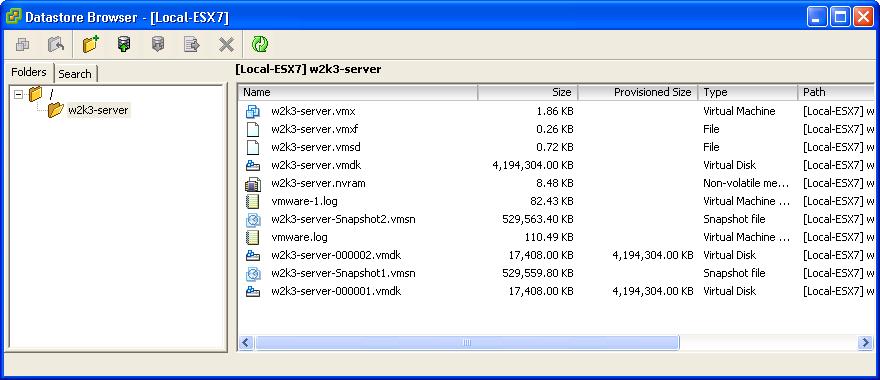The image size is (880, 380).
Task: Sort by the Size column header
Action: tap(528, 93)
